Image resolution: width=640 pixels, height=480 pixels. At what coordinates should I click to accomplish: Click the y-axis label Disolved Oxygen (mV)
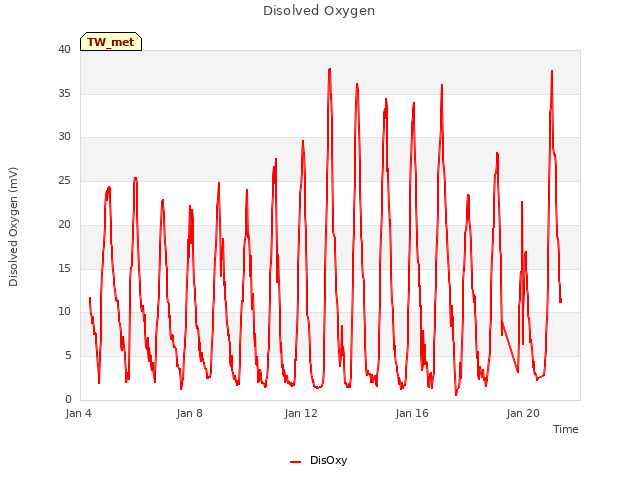(x=13, y=227)
